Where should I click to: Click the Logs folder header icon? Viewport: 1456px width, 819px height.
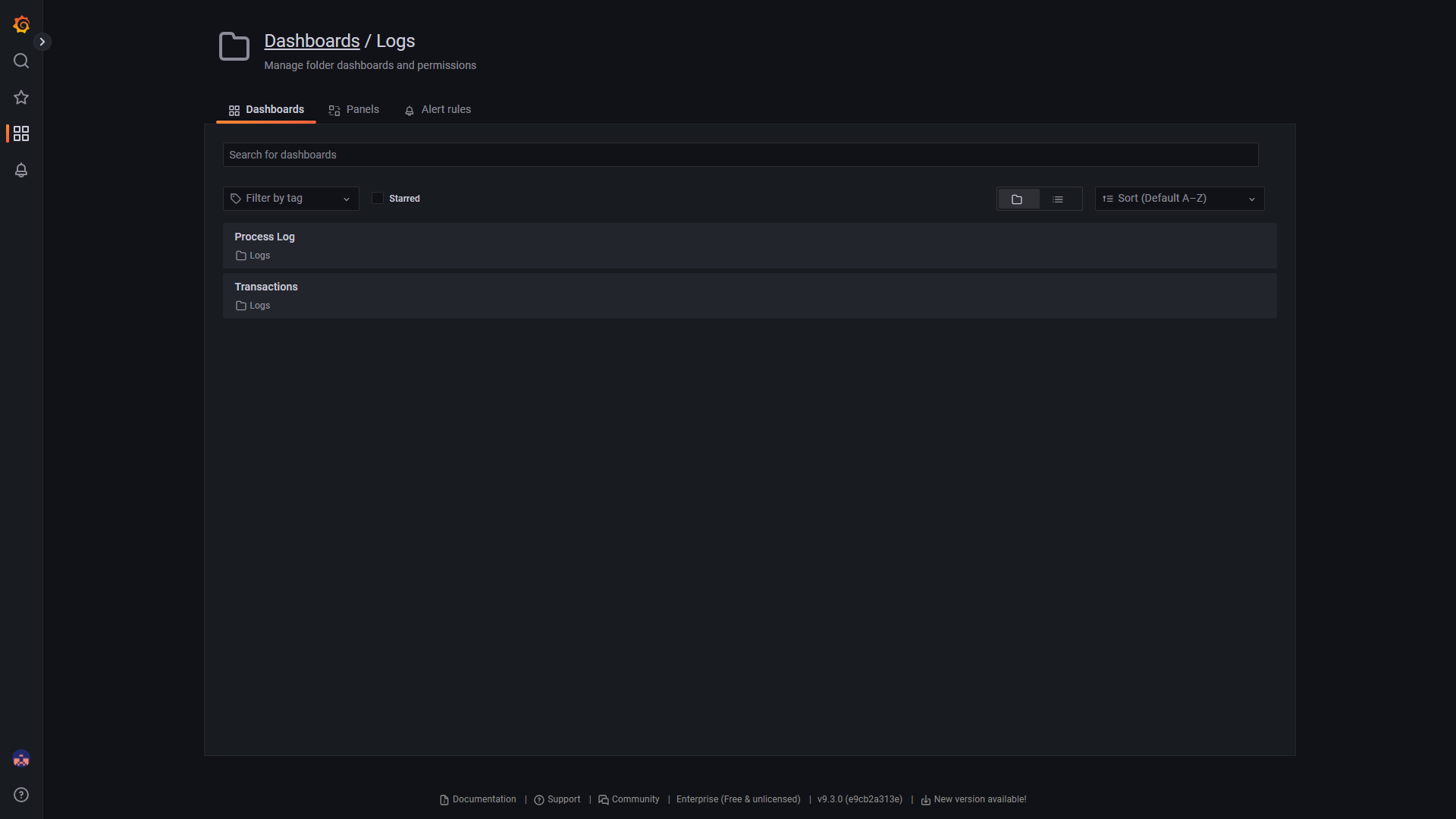[234, 46]
